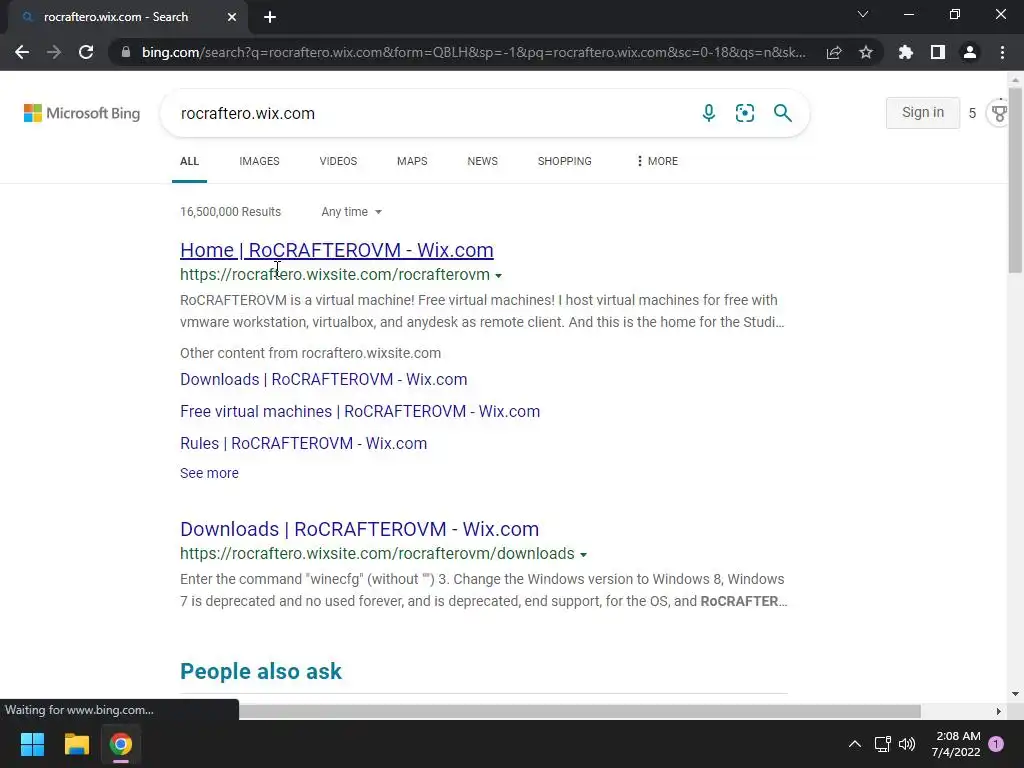
Task: Open Free virtual machines sublink
Action: (x=360, y=411)
